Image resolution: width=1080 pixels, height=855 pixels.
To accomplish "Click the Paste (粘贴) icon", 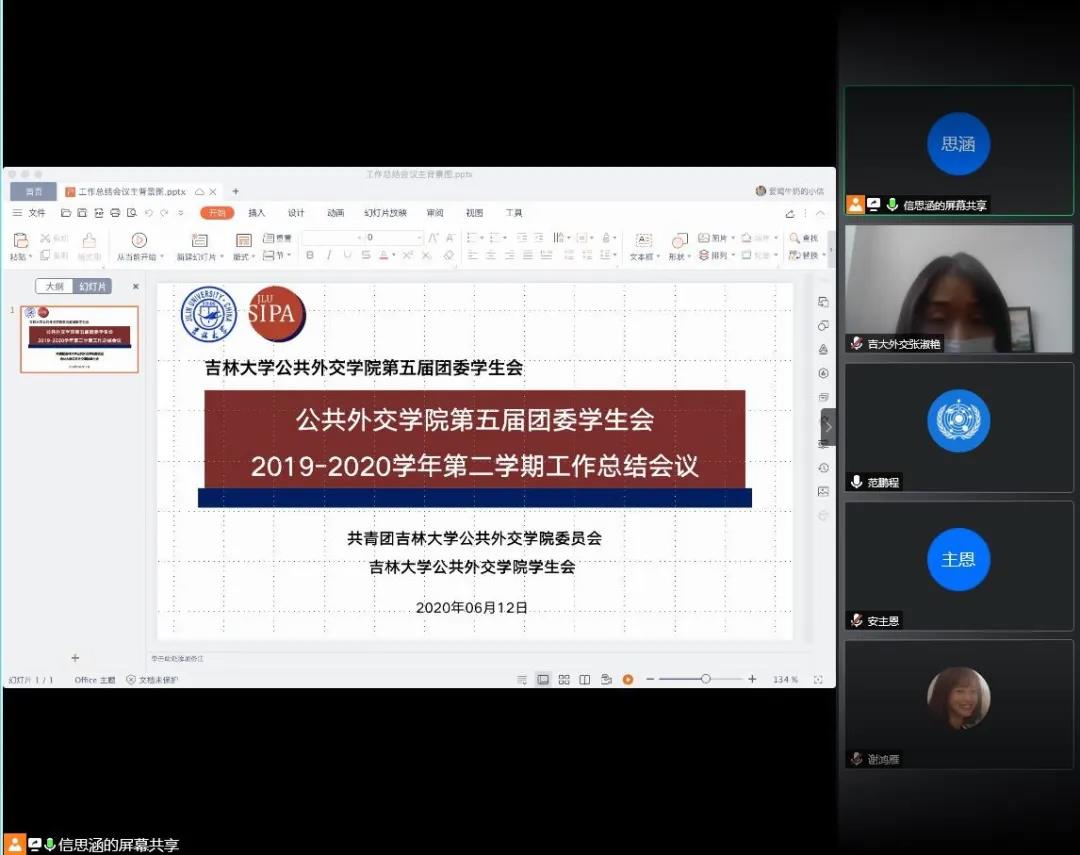I will [x=19, y=241].
